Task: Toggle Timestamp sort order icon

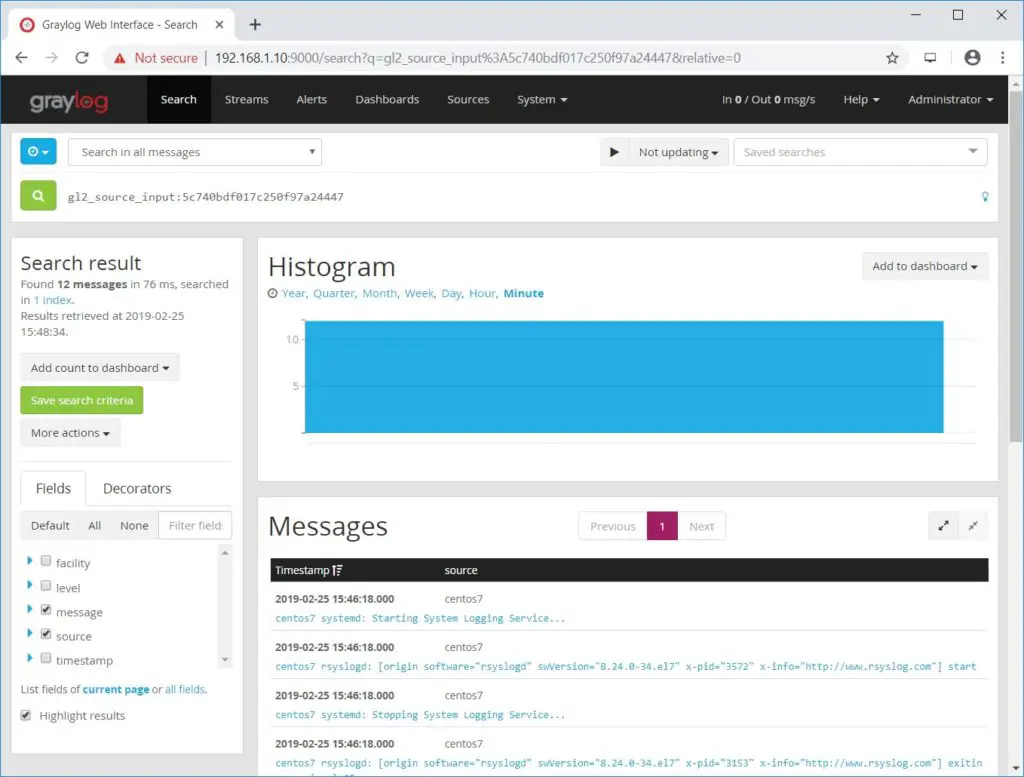Action: [337, 570]
